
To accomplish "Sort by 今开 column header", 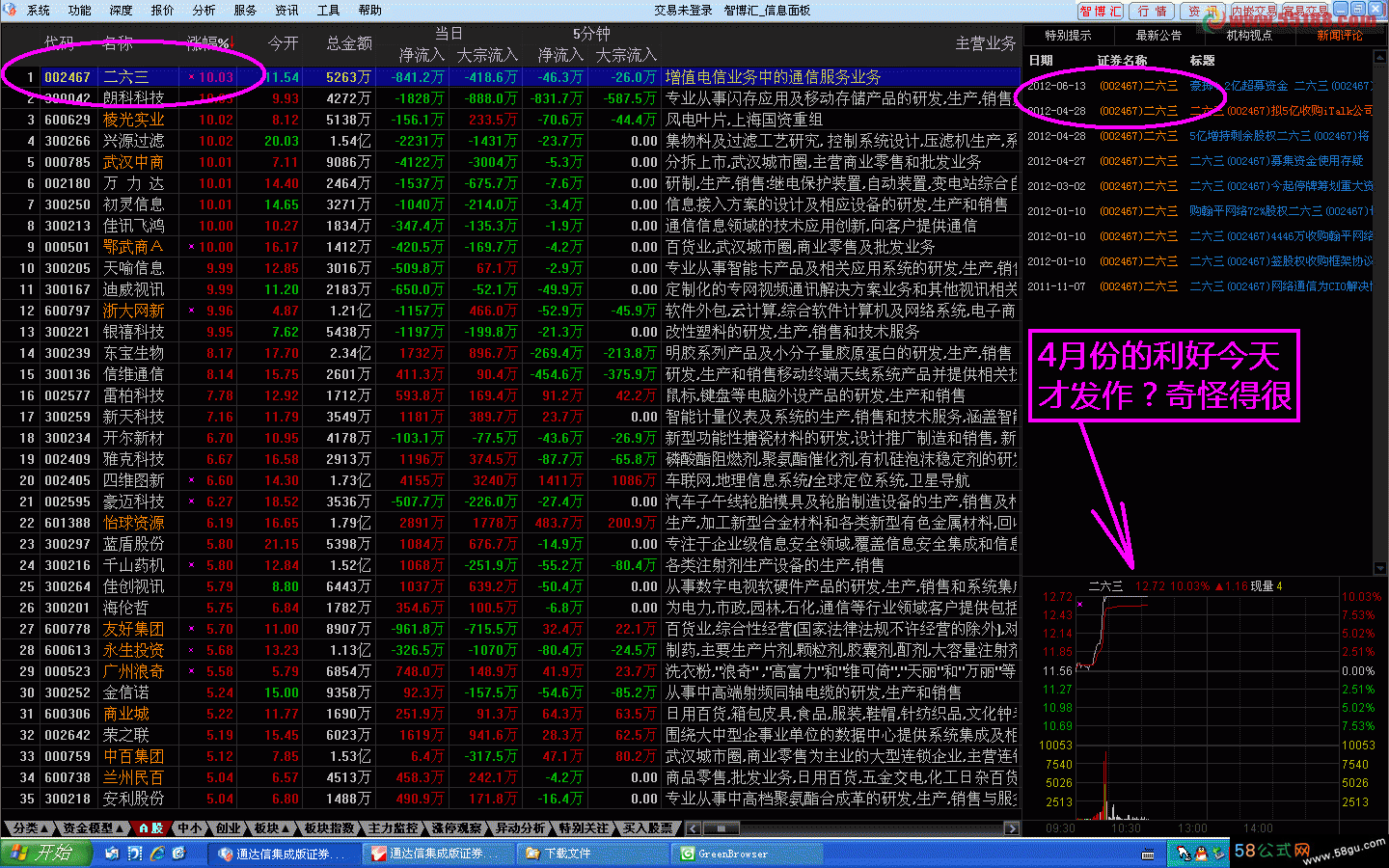I will [x=283, y=43].
